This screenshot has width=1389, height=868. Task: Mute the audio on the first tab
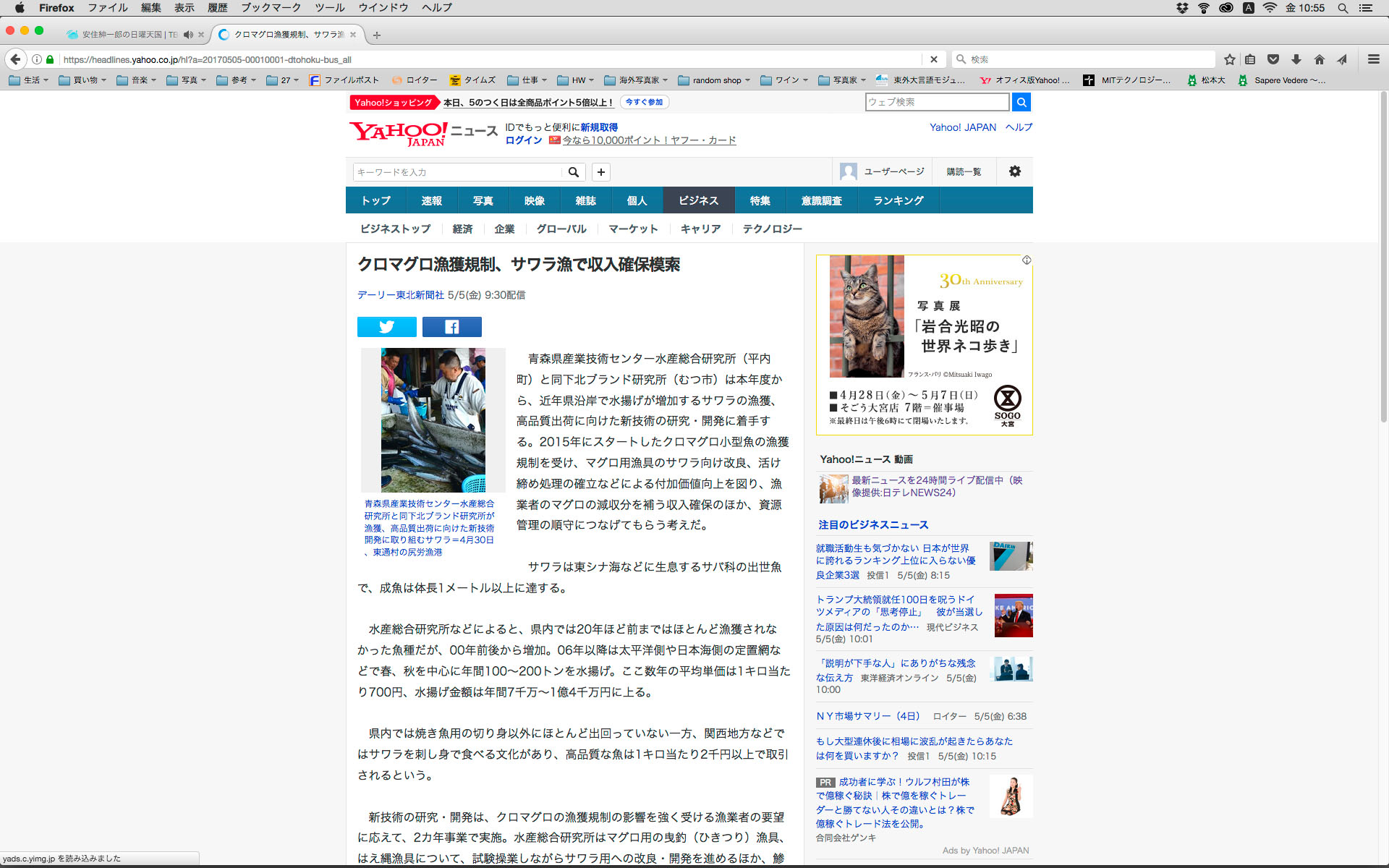point(188,35)
